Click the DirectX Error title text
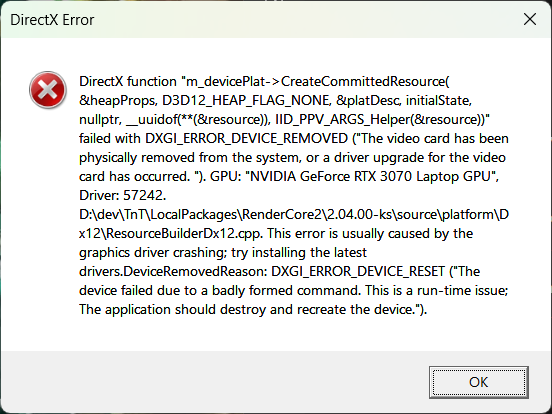The image size is (552, 414). (x=52, y=20)
